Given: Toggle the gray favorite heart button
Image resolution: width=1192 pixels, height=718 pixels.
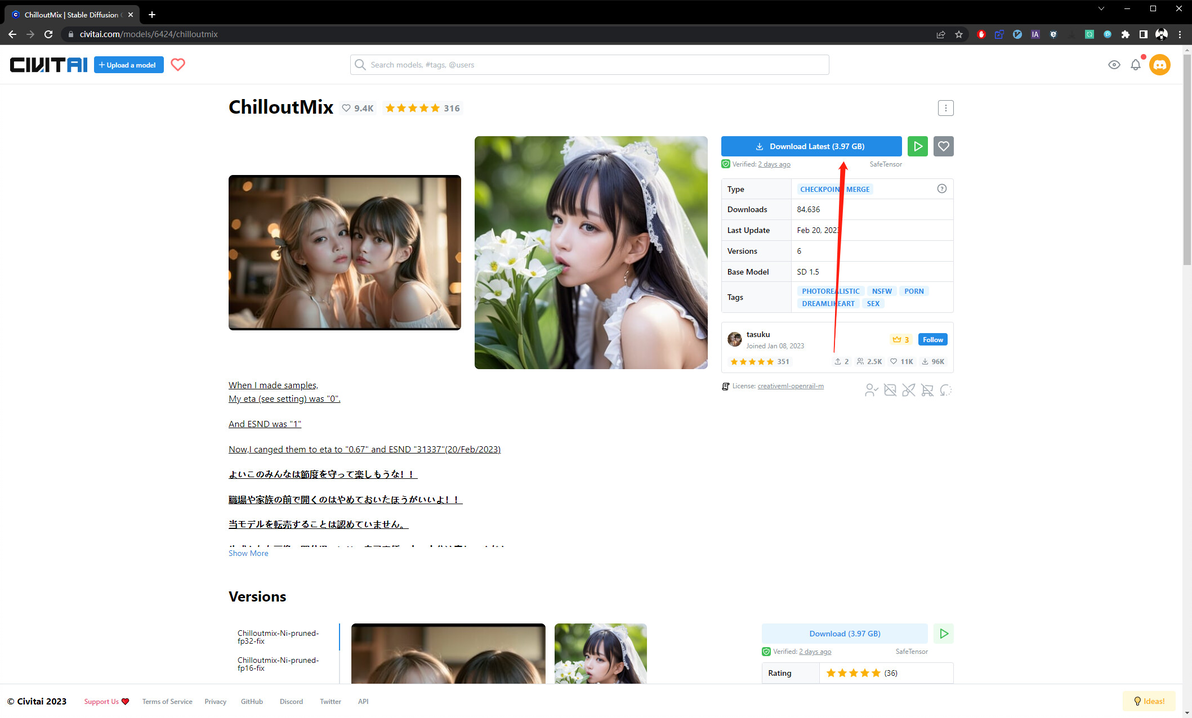Looking at the screenshot, I should [943, 146].
